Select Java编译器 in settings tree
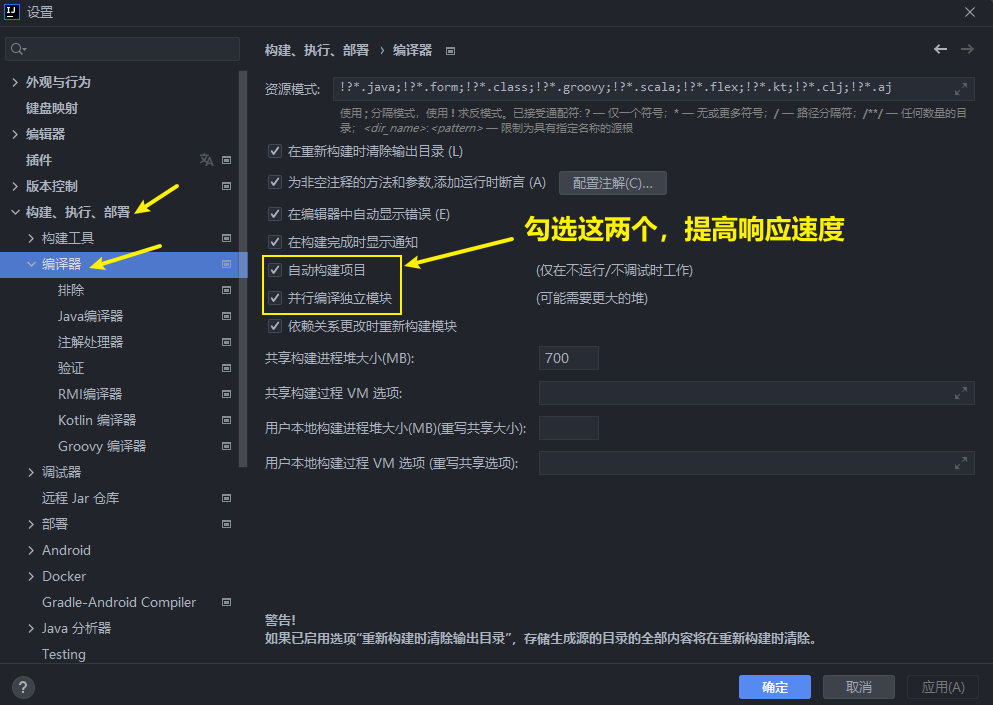 coord(91,316)
